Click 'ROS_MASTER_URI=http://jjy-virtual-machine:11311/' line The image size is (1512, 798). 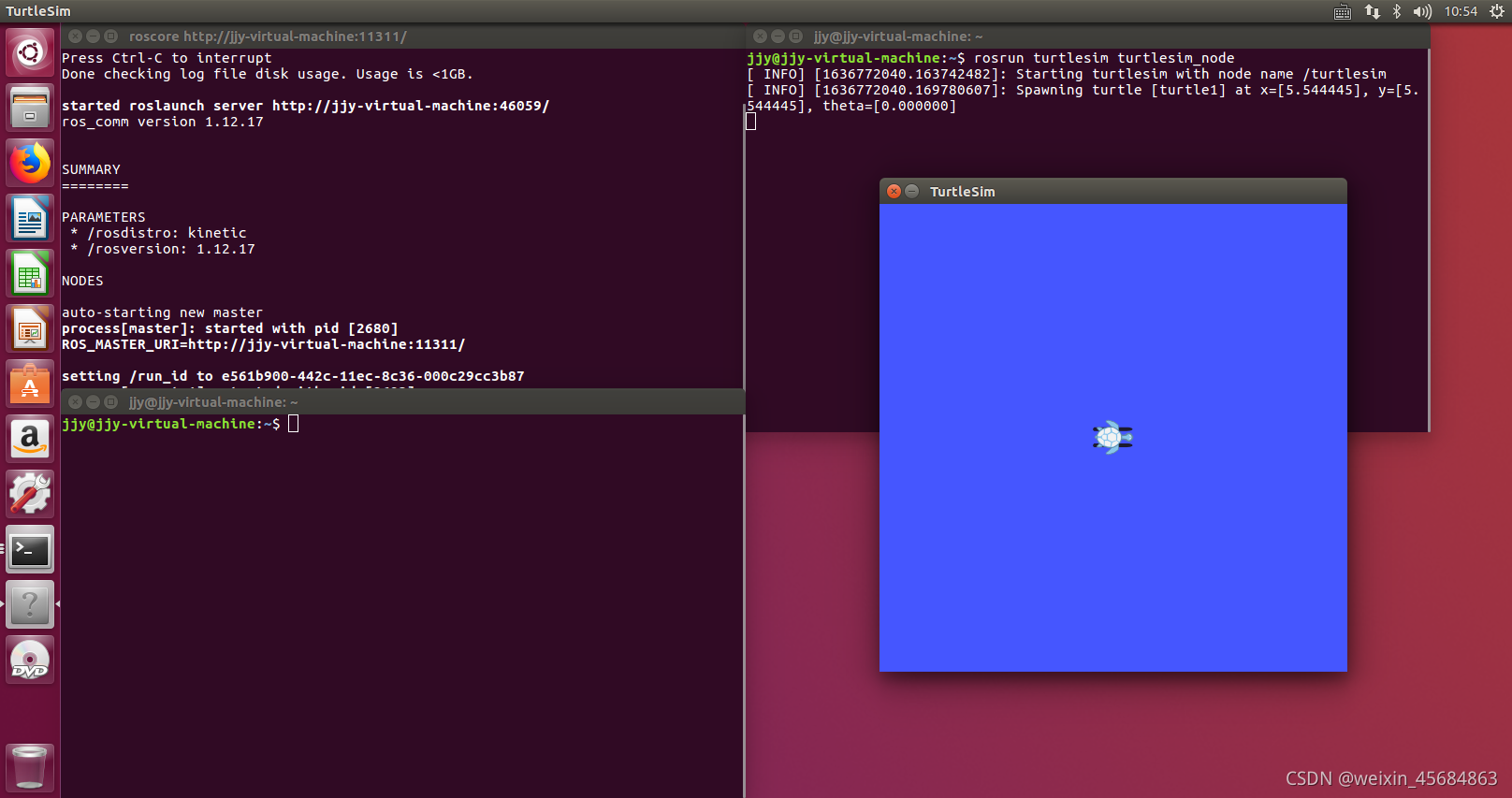pyautogui.click(x=263, y=344)
